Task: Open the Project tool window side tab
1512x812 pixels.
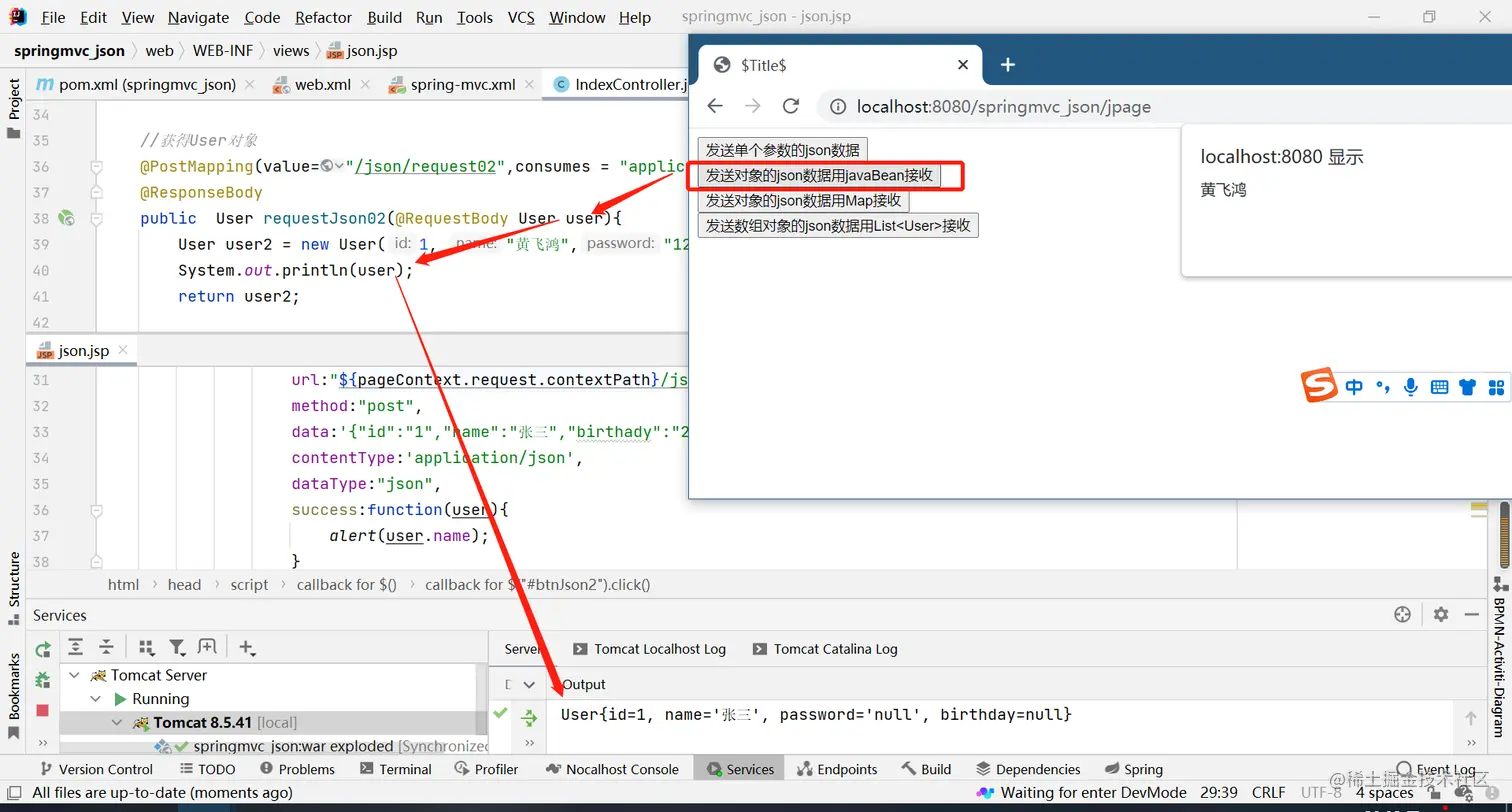Action: 14,108
